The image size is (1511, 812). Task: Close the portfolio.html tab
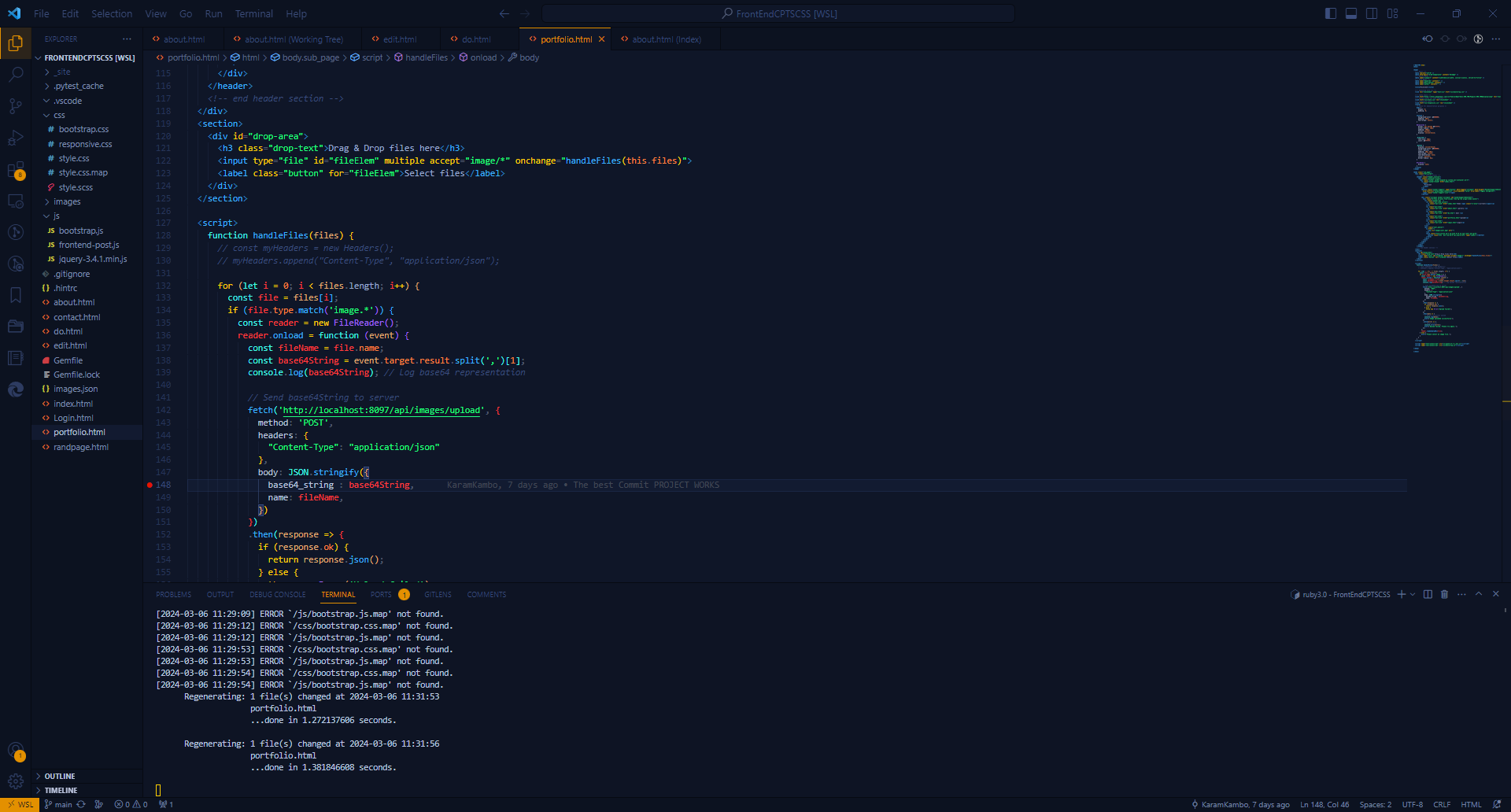coord(602,39)
